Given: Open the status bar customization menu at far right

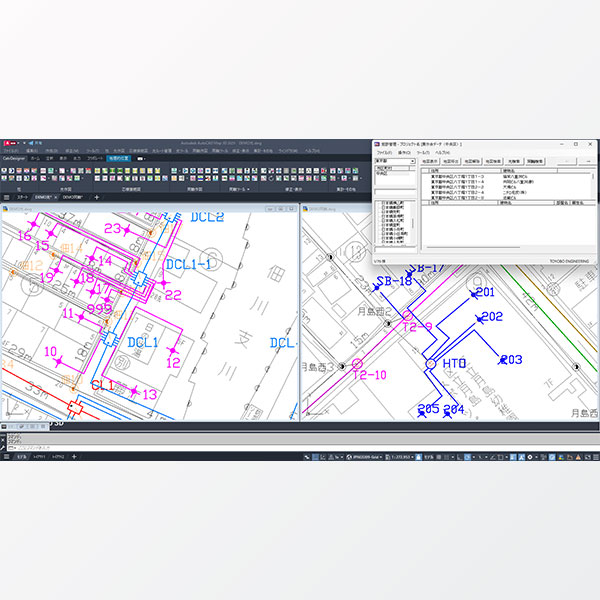Looking at the screenshot, I should pos(596,457).
